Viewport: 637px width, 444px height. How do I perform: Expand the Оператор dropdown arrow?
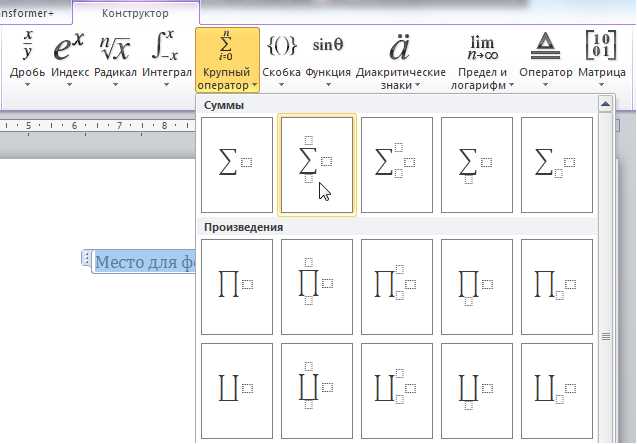tap(546, 84)
